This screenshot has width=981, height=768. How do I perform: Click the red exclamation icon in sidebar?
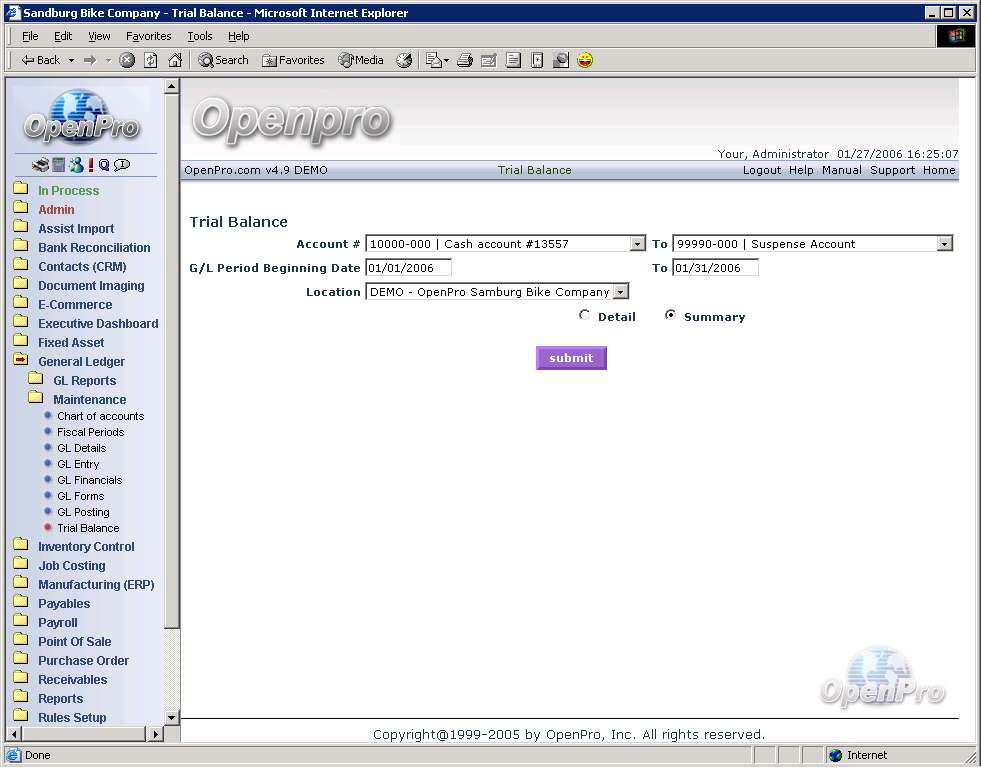point(90,165)
